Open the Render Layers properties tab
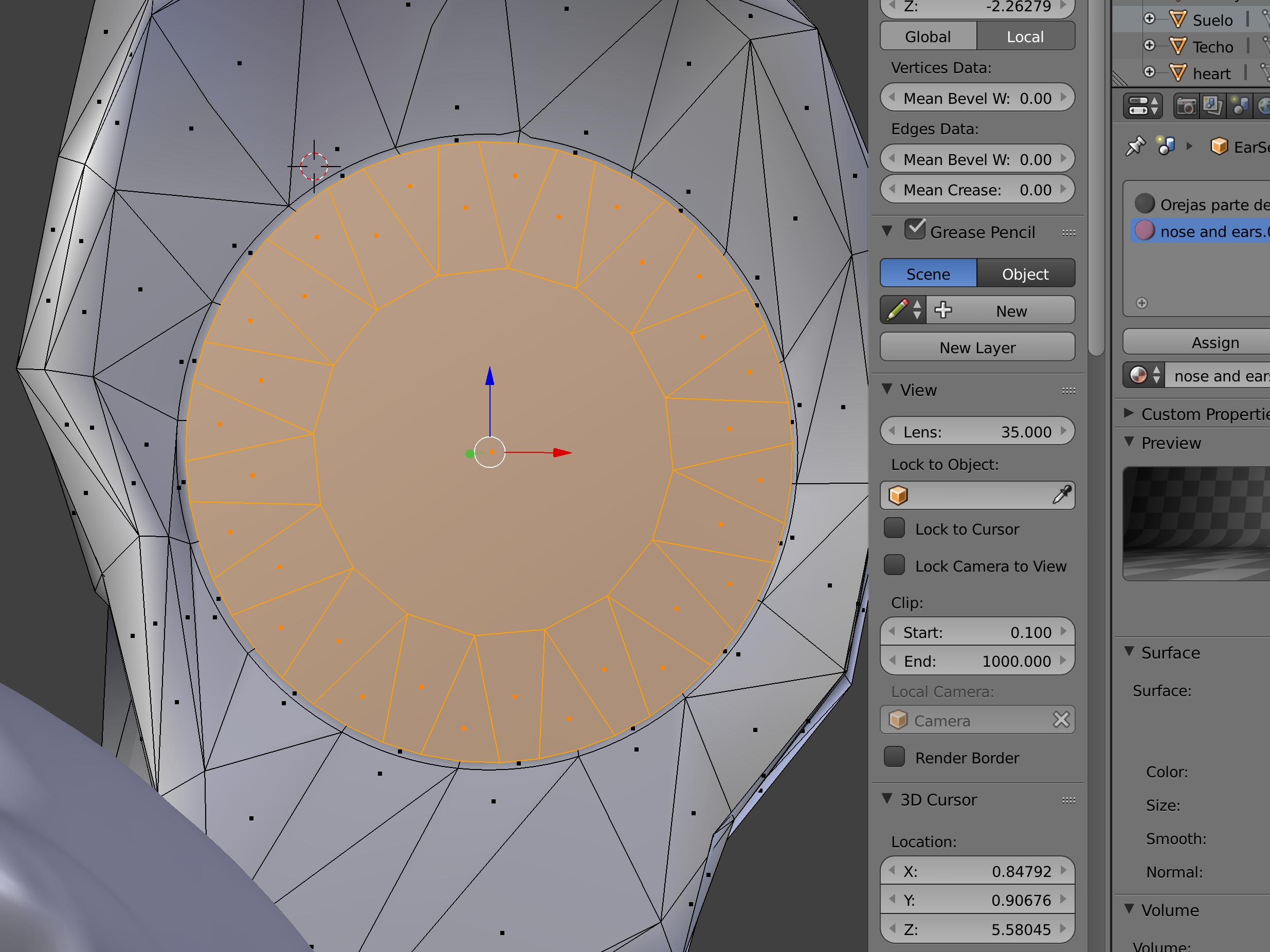This screenshot has width=1270, height=952. [x=1212, y=106]
